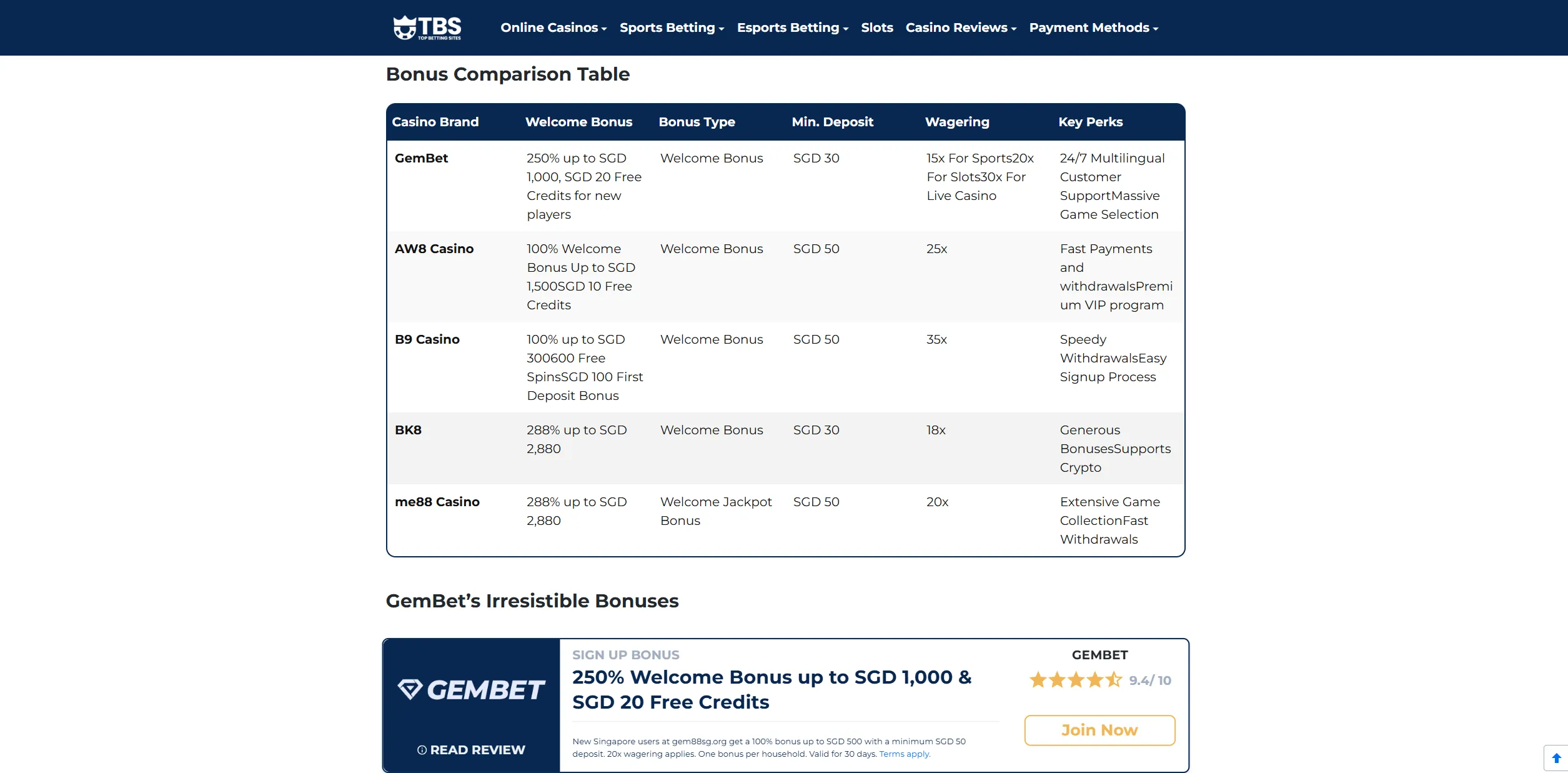This screenshot has height=773, width=1568.
Task: Click the GemBet star rating icons
Action: [1076, 680]
